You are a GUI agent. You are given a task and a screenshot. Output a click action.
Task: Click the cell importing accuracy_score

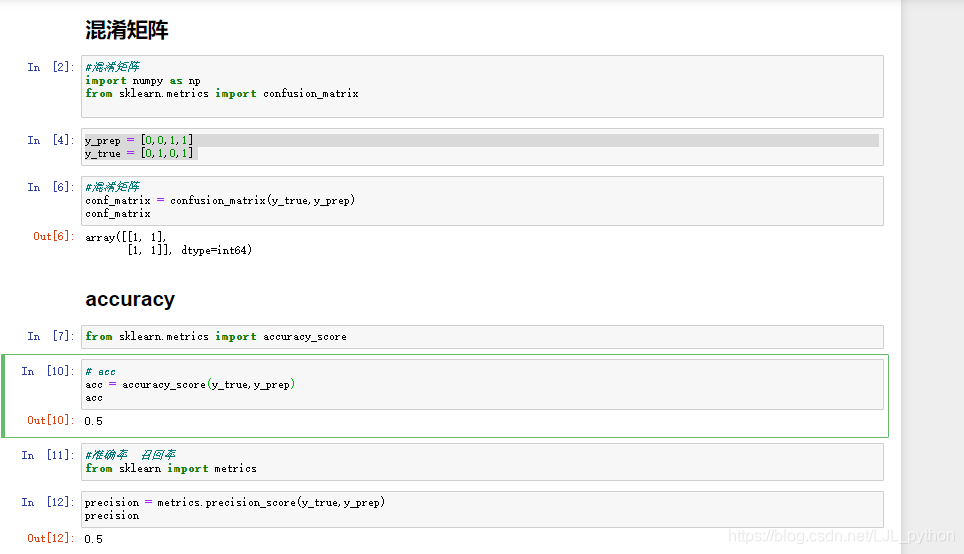coord(482,337)
